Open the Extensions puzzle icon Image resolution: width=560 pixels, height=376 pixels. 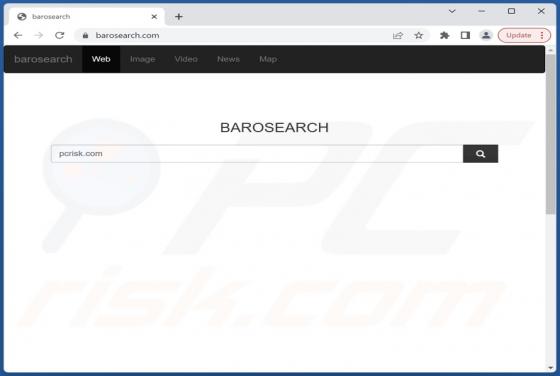445,35
